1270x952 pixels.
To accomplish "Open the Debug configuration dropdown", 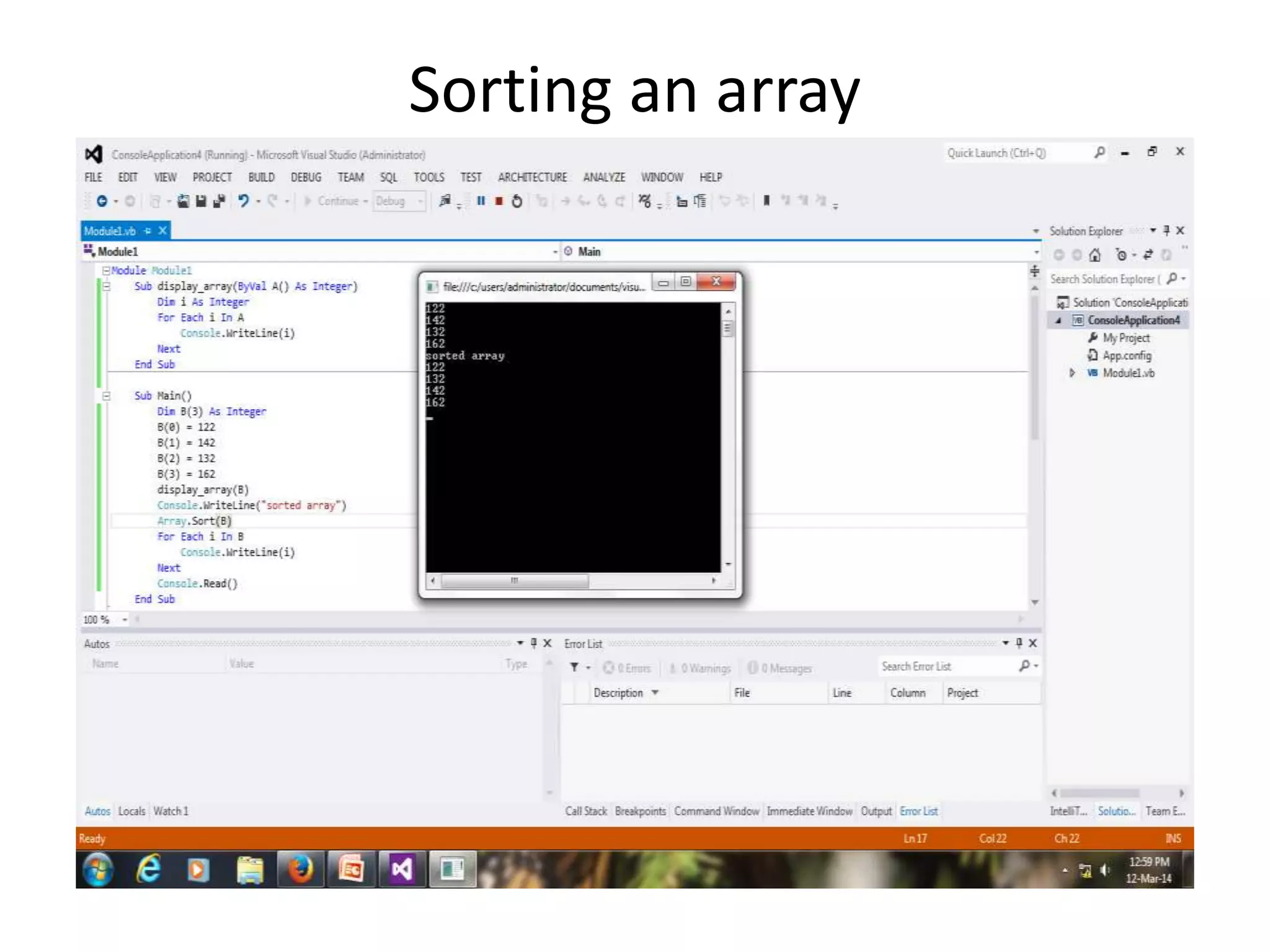I will click(420, 201).
